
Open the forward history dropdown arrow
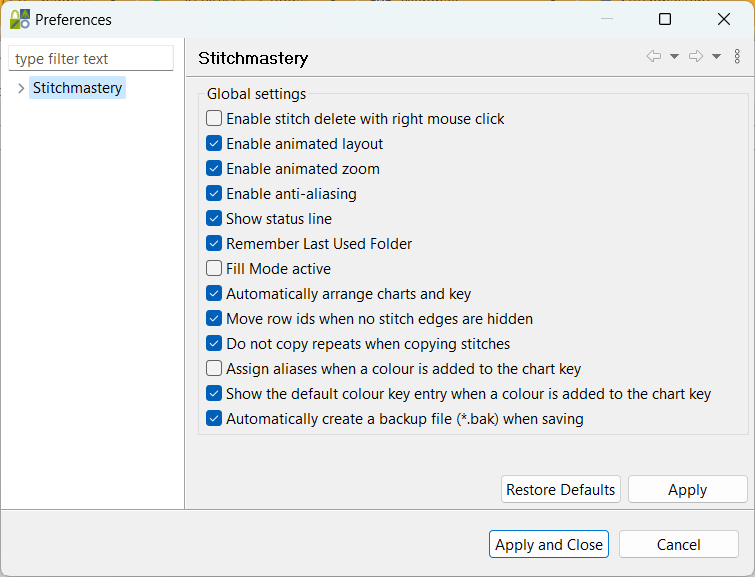click(716, 57)
